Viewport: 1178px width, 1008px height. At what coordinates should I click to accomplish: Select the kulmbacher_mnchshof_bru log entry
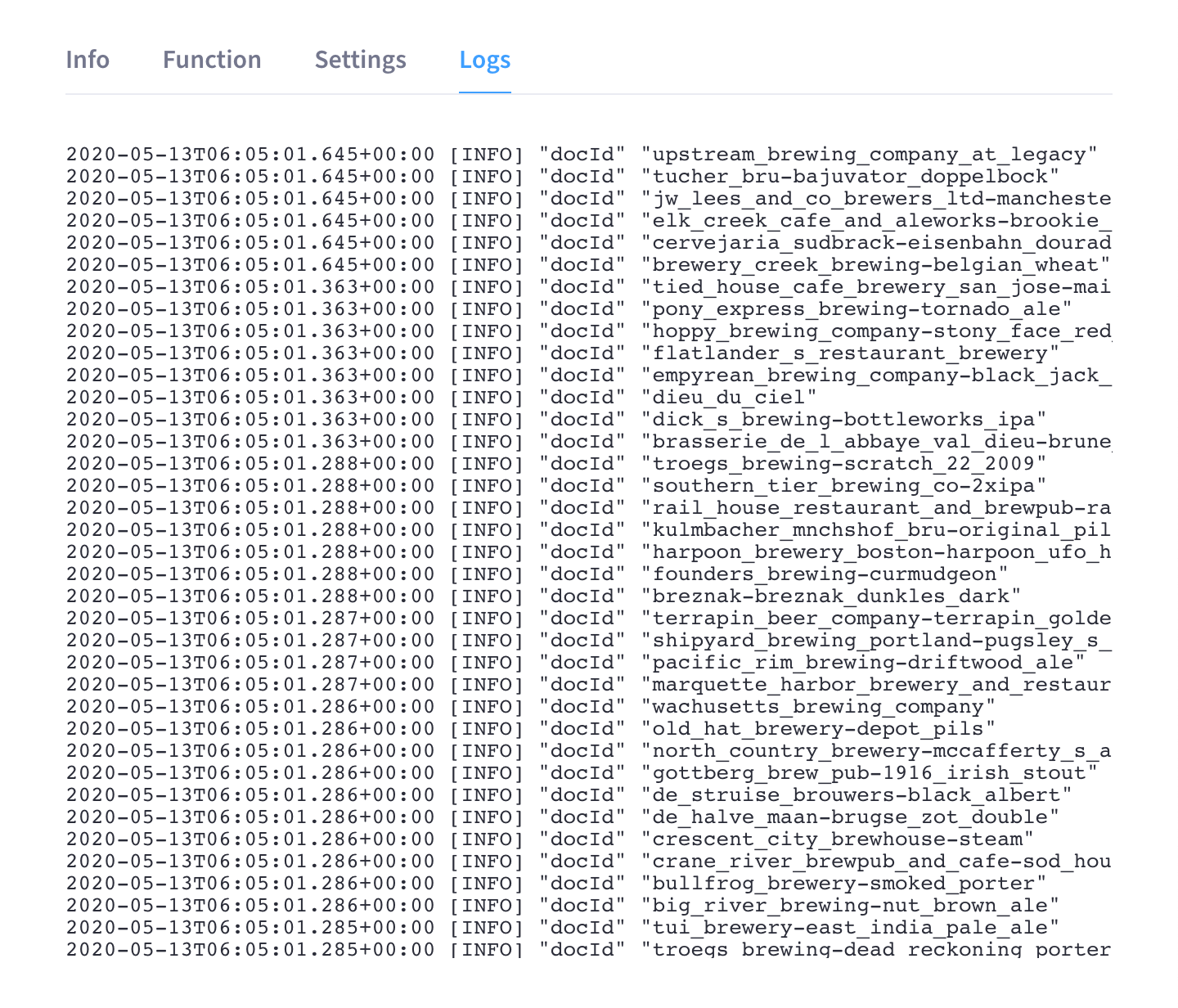(589, 530)
